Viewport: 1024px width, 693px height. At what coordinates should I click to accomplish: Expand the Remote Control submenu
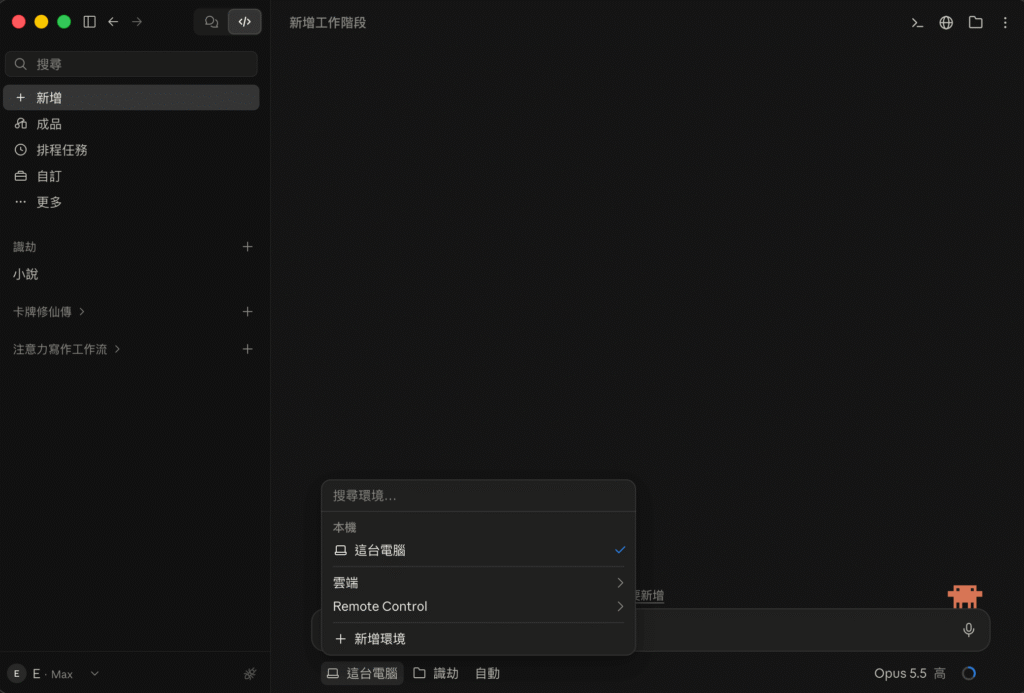coord(478,606)
